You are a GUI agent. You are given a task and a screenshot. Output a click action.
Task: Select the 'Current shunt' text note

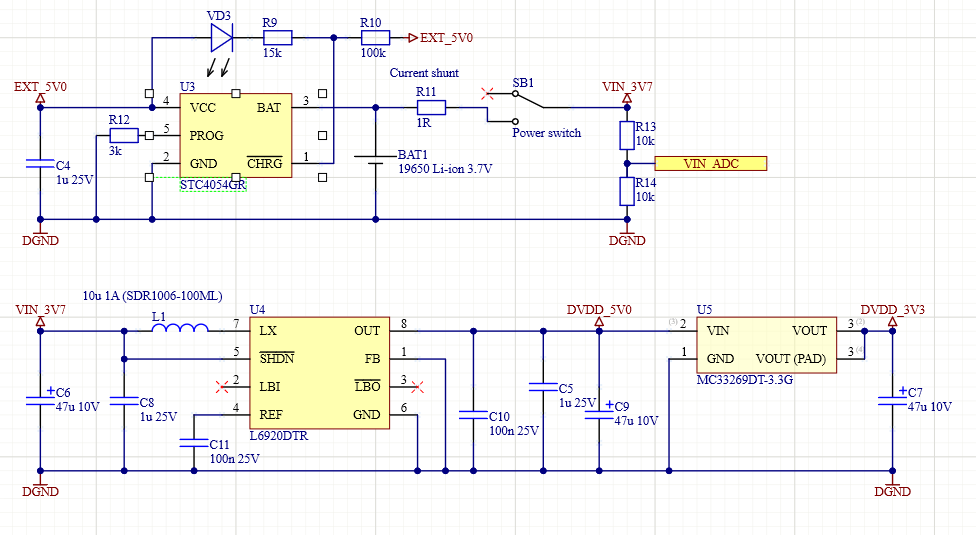point(424,73)
